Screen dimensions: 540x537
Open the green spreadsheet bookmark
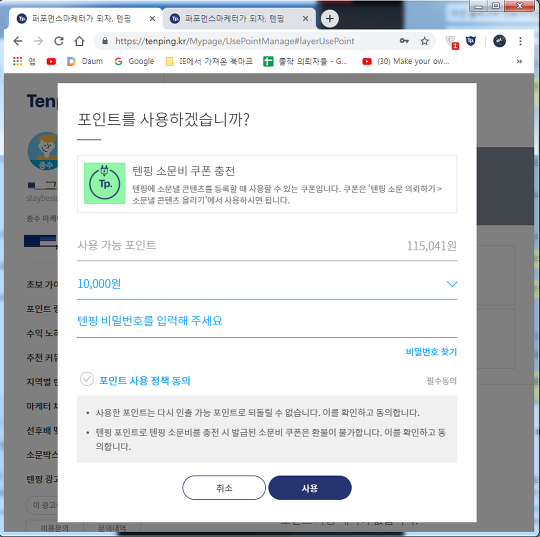click(x=305, y=61)
